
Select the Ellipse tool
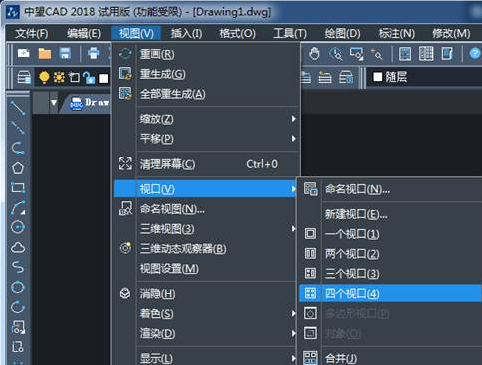point(18,287)
